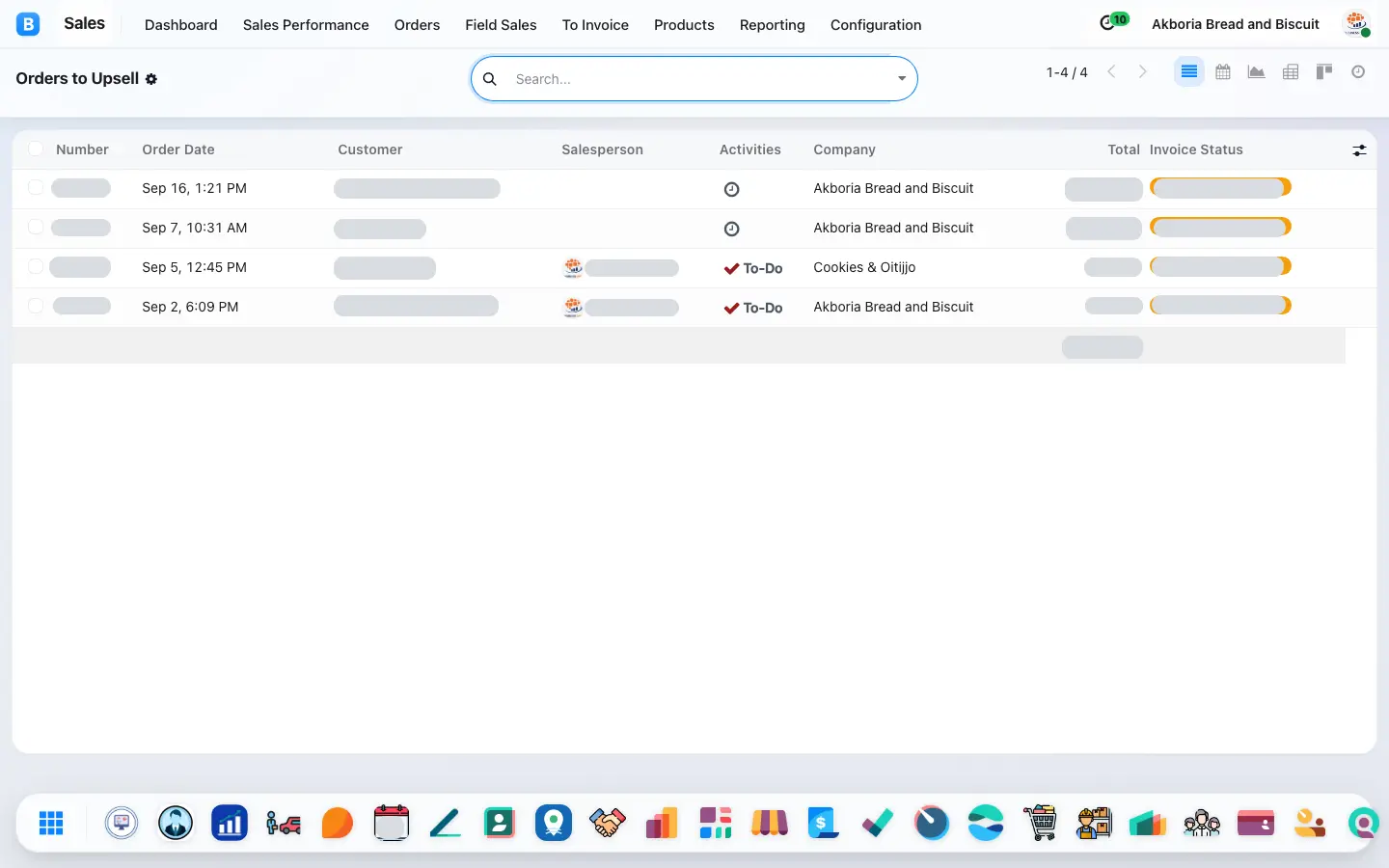The image size is (1389, 868).
Task: Click the activity clock for Sep 7 order
Action: tap(731, 229)
